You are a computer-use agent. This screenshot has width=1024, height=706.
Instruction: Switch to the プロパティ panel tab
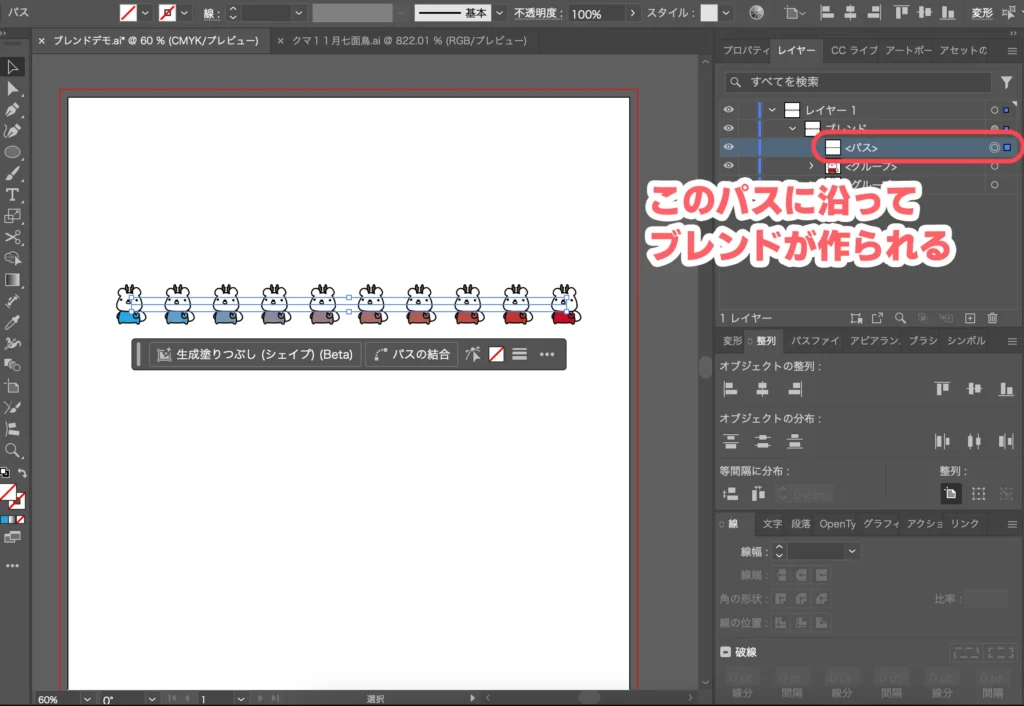745,51
